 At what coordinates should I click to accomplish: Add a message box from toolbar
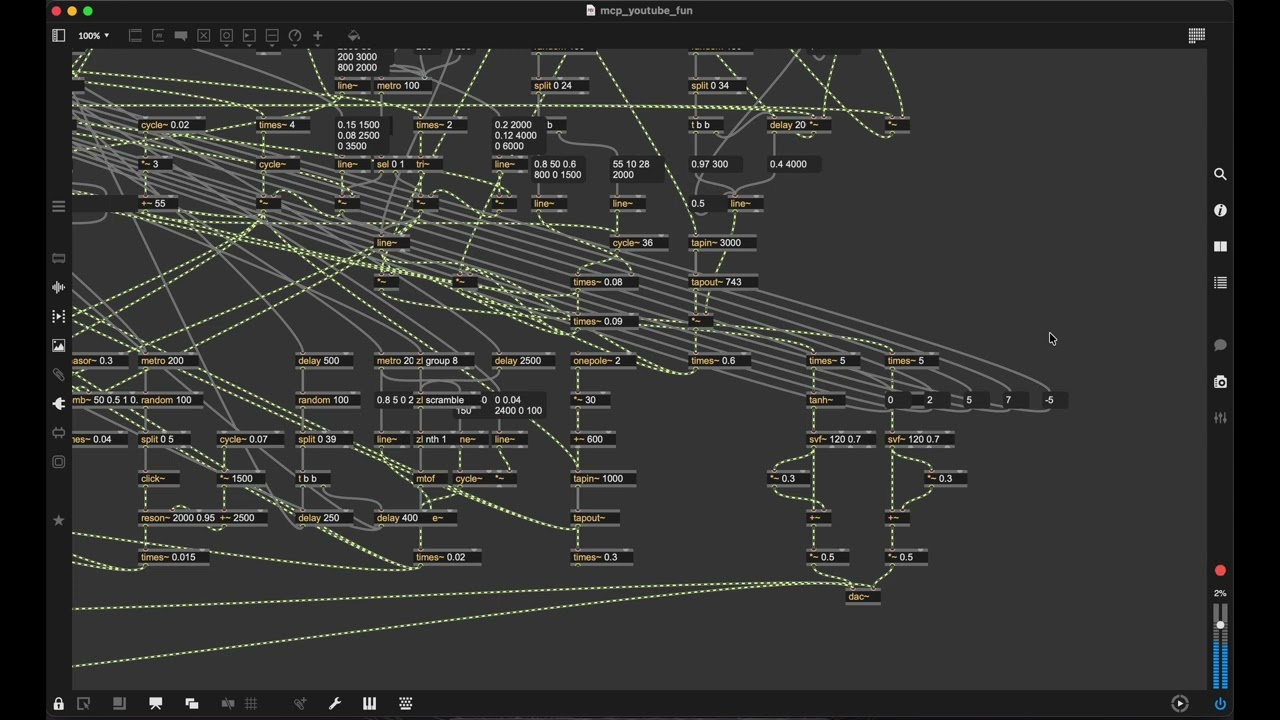[x=158, y=35]
